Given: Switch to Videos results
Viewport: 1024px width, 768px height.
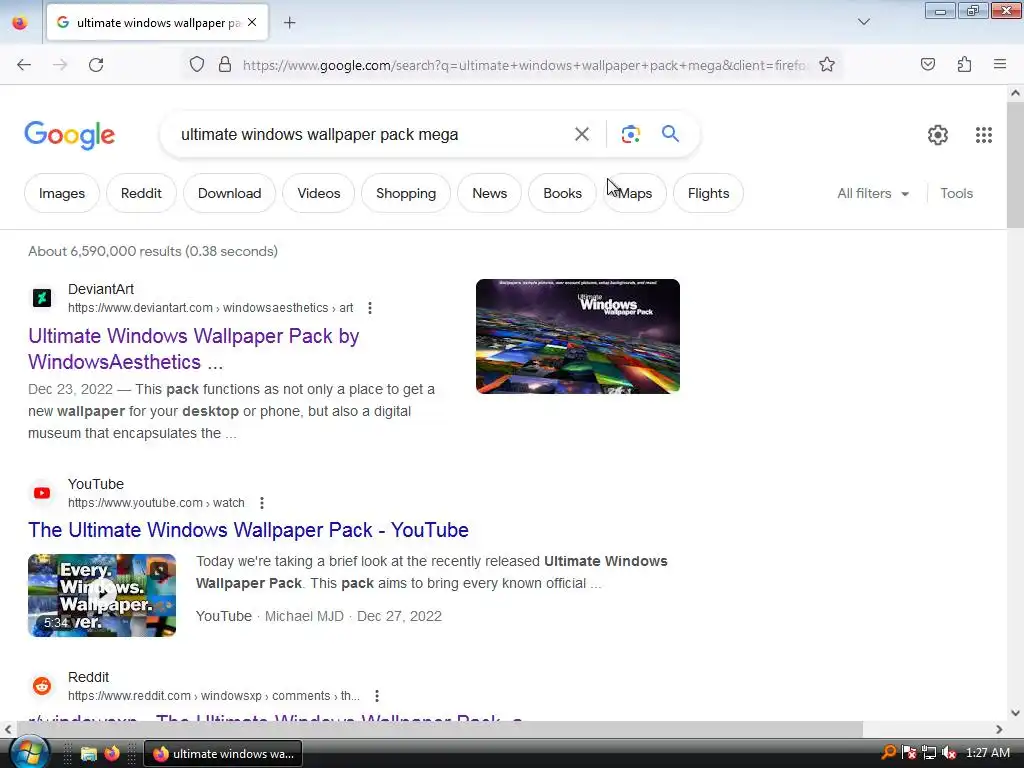Looking at the screenshot, I should (319, 193).
